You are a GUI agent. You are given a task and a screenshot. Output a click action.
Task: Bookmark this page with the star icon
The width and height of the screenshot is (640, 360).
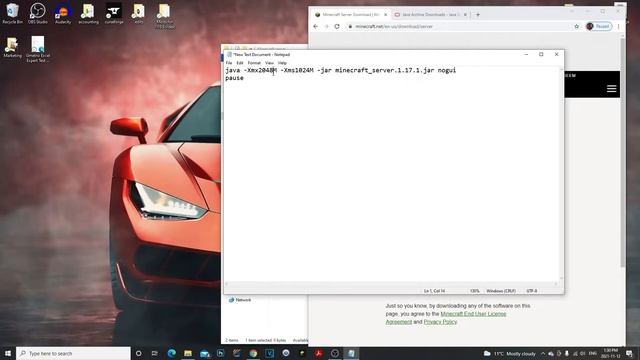(x=576, y=26)
